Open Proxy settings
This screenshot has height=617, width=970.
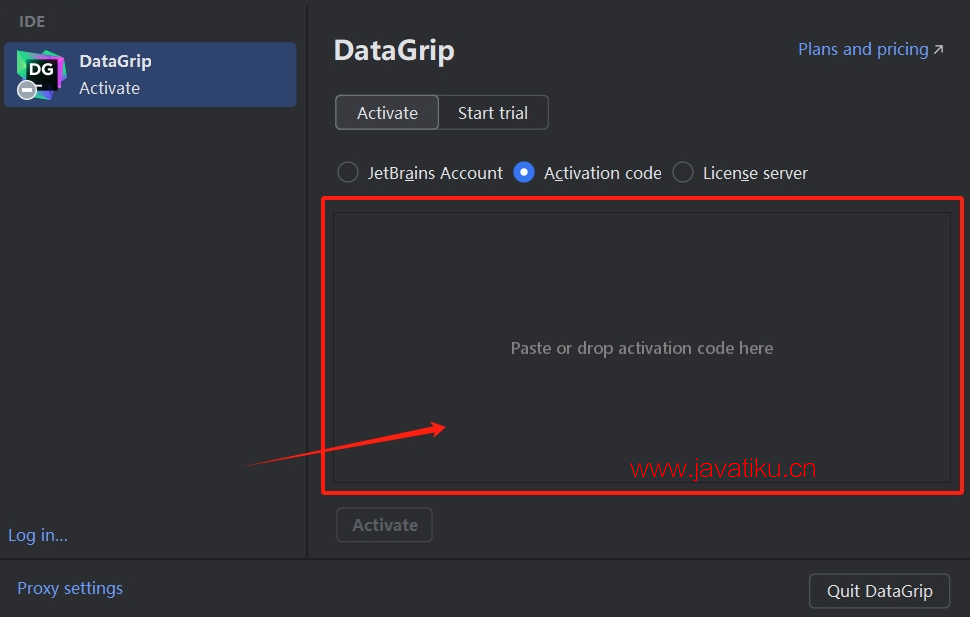[x=70, y=588]
